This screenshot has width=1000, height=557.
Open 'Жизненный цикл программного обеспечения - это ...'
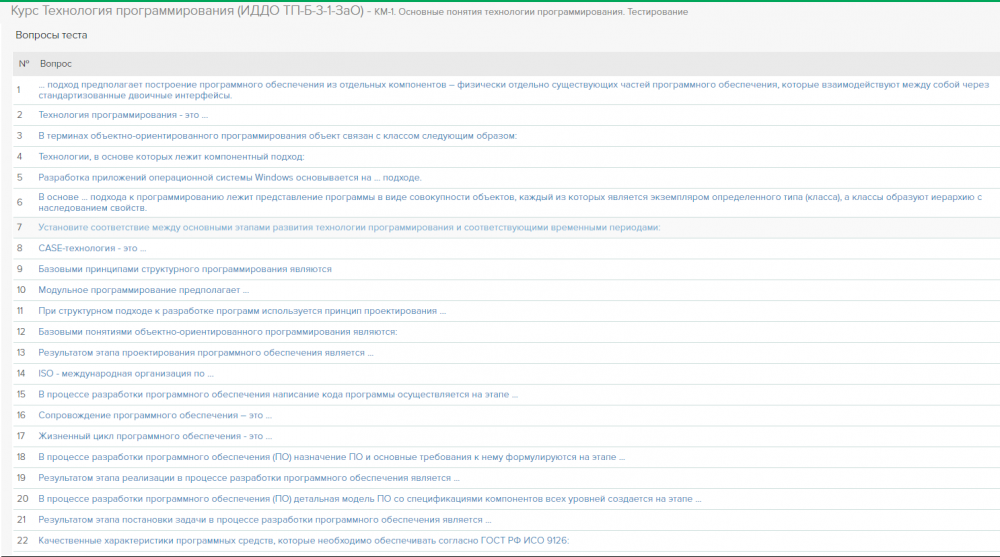click(155, 436)
